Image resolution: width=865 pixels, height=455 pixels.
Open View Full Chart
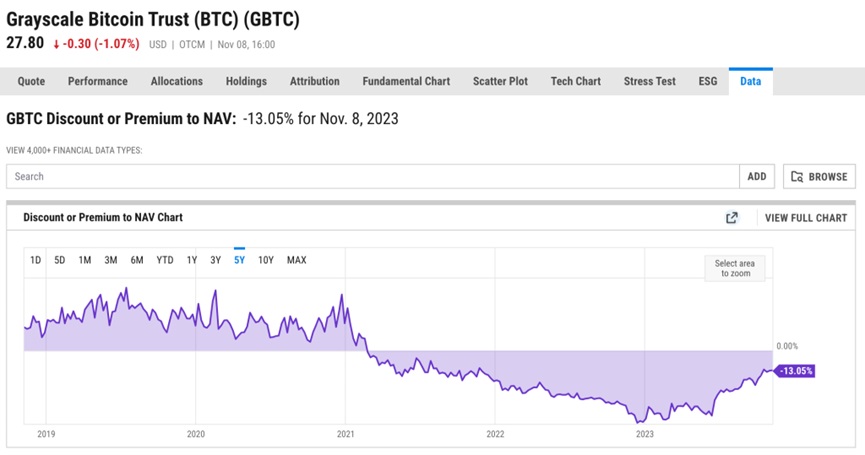tap(805, 218)
